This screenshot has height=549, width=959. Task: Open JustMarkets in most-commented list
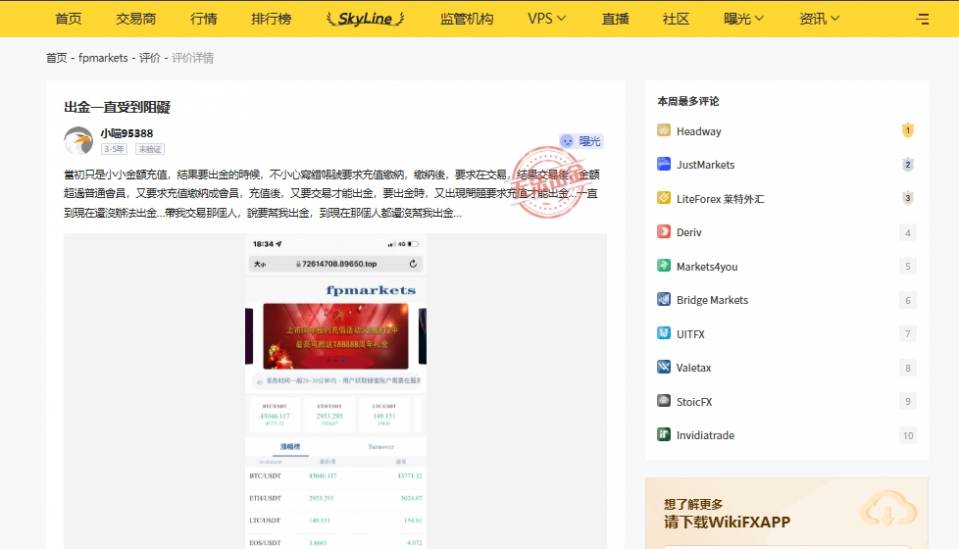click(x=705, y=164)
